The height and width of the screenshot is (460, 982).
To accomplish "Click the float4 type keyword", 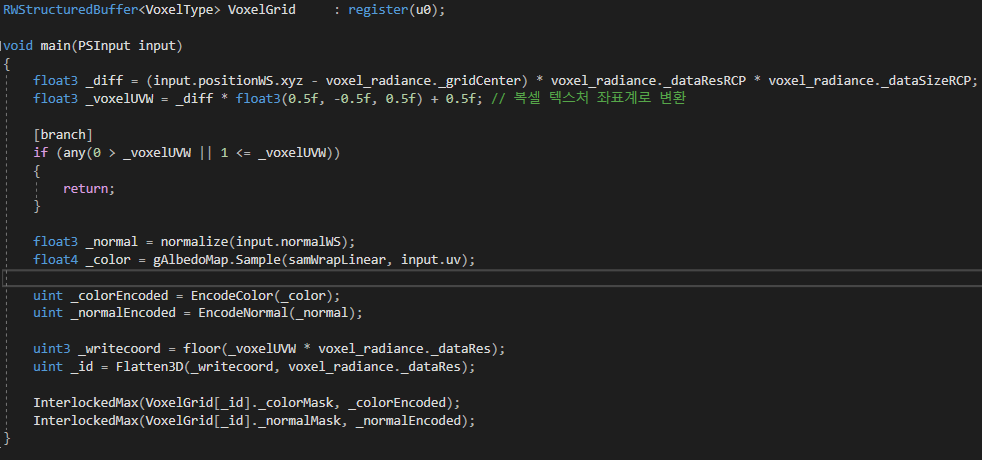I will pyautogui.click(x=55, y=259).
